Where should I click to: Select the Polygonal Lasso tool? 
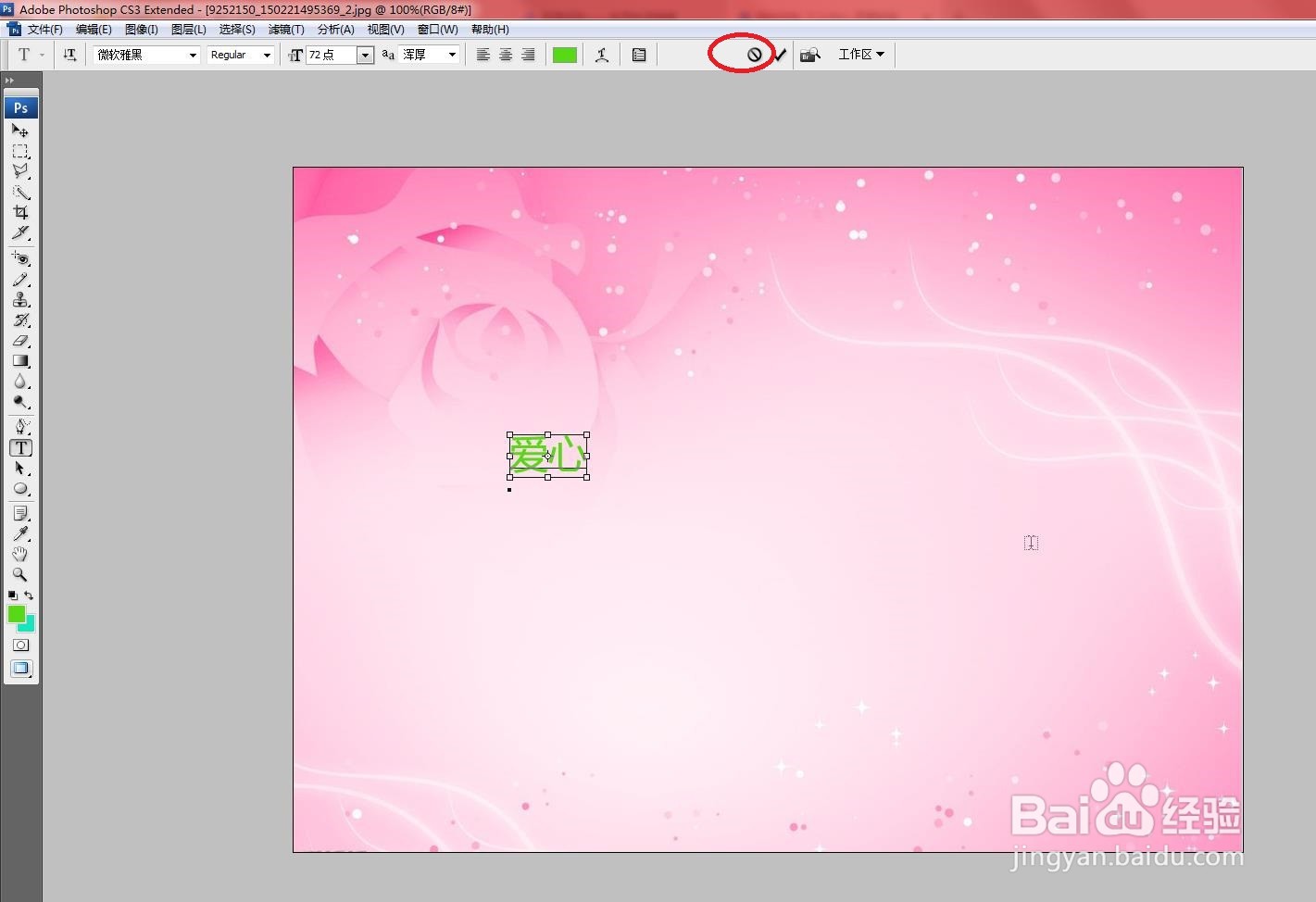click(20, 171)
